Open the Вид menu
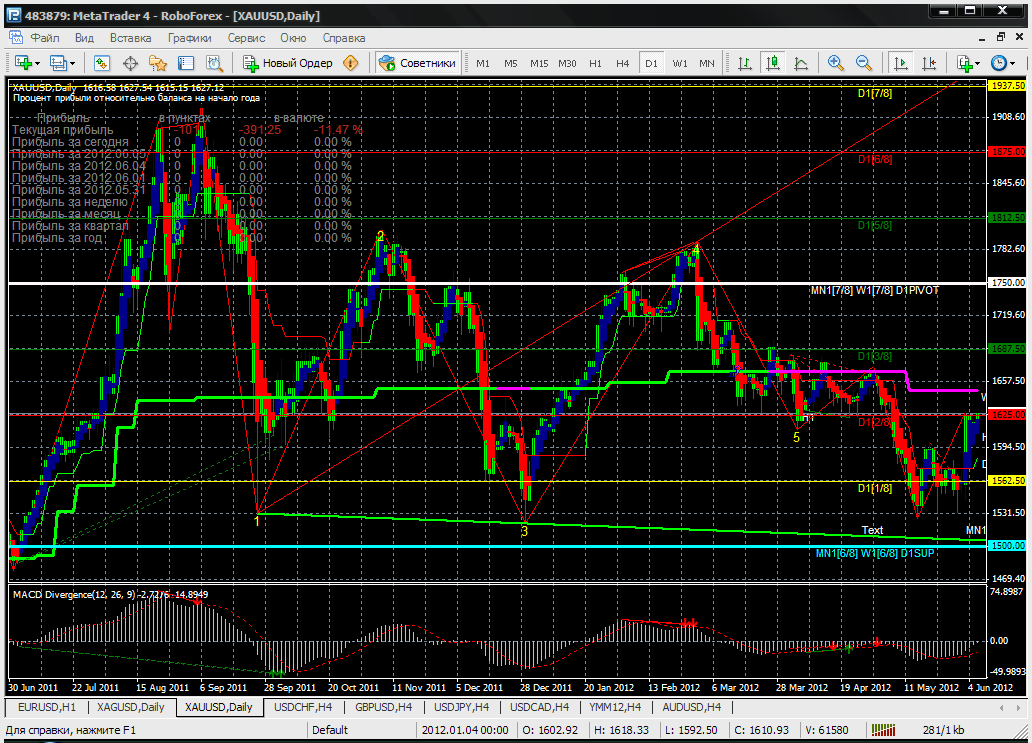The height and width of the screenshot is (743, 1032). (84, 38)
